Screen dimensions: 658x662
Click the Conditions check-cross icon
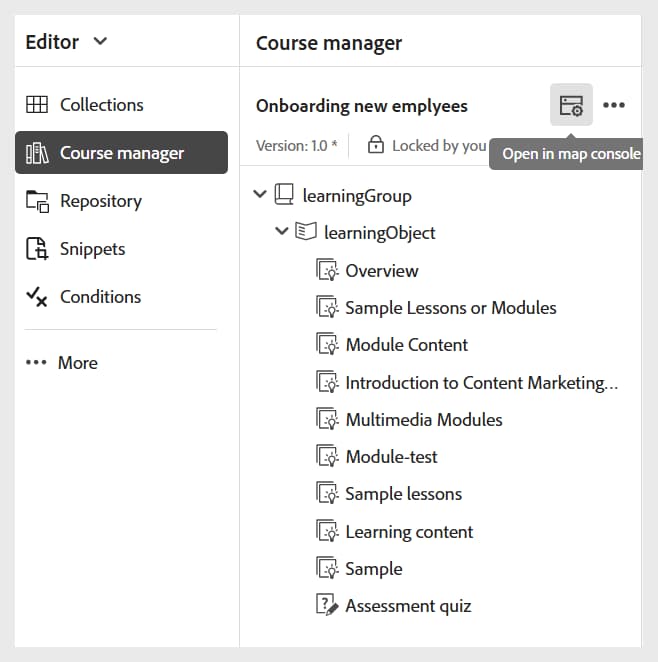(x=37, y=297)
